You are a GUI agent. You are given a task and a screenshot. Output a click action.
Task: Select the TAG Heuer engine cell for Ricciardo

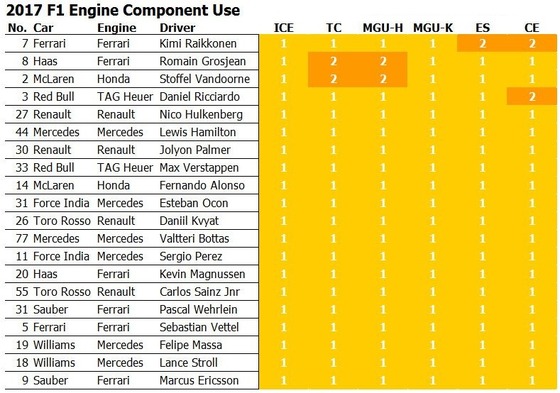coord(125,96)
